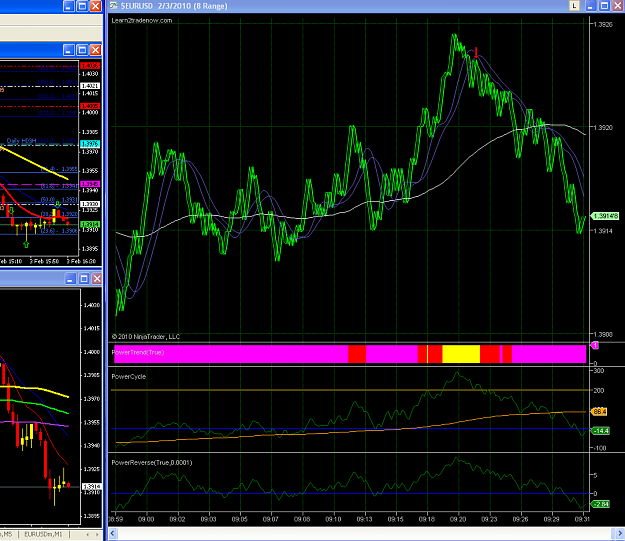
Task: Click the red 1.4005 price label
Action: [90, 106]
